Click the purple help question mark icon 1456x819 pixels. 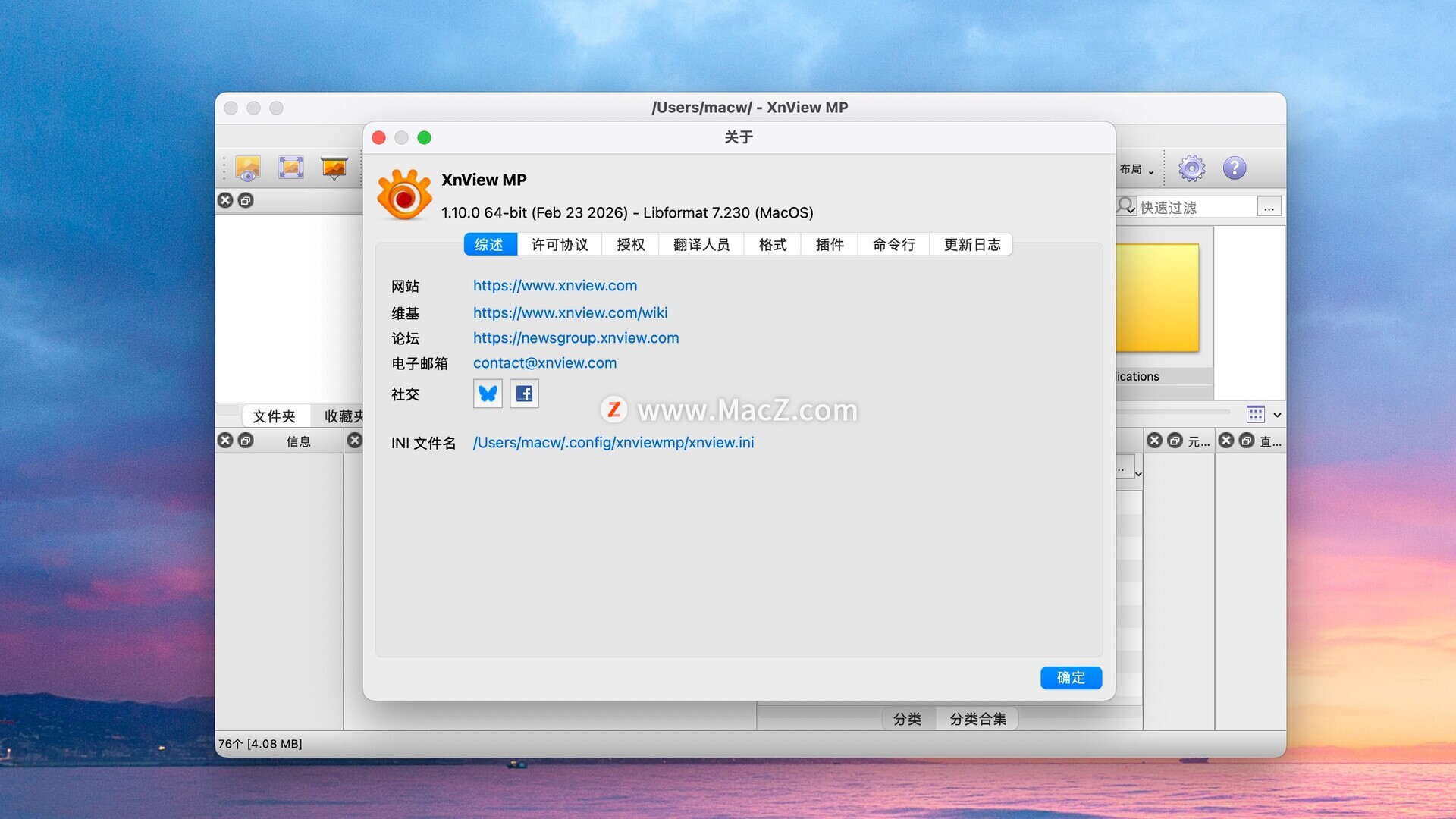click(1234, 168)
